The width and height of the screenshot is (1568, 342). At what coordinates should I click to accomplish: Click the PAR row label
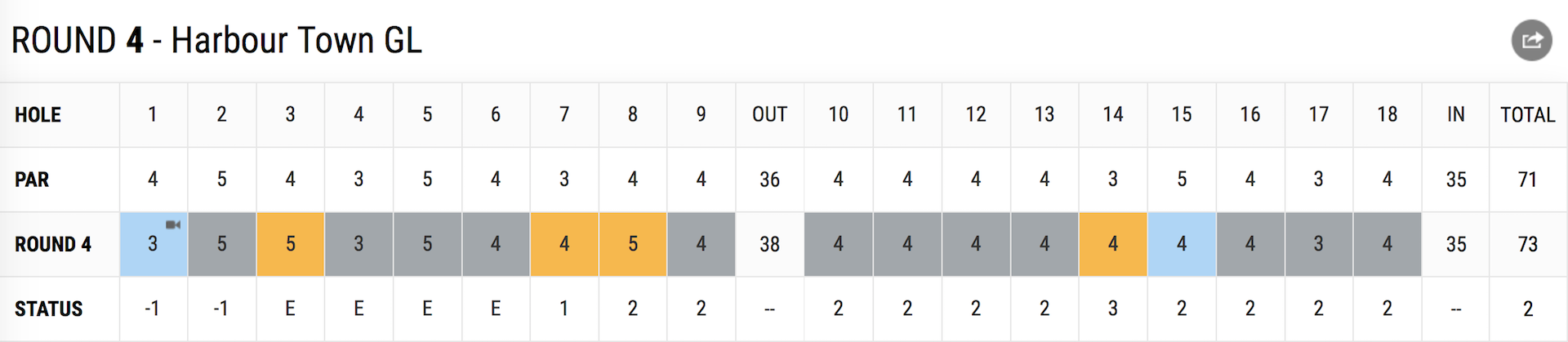click(32, 180)
